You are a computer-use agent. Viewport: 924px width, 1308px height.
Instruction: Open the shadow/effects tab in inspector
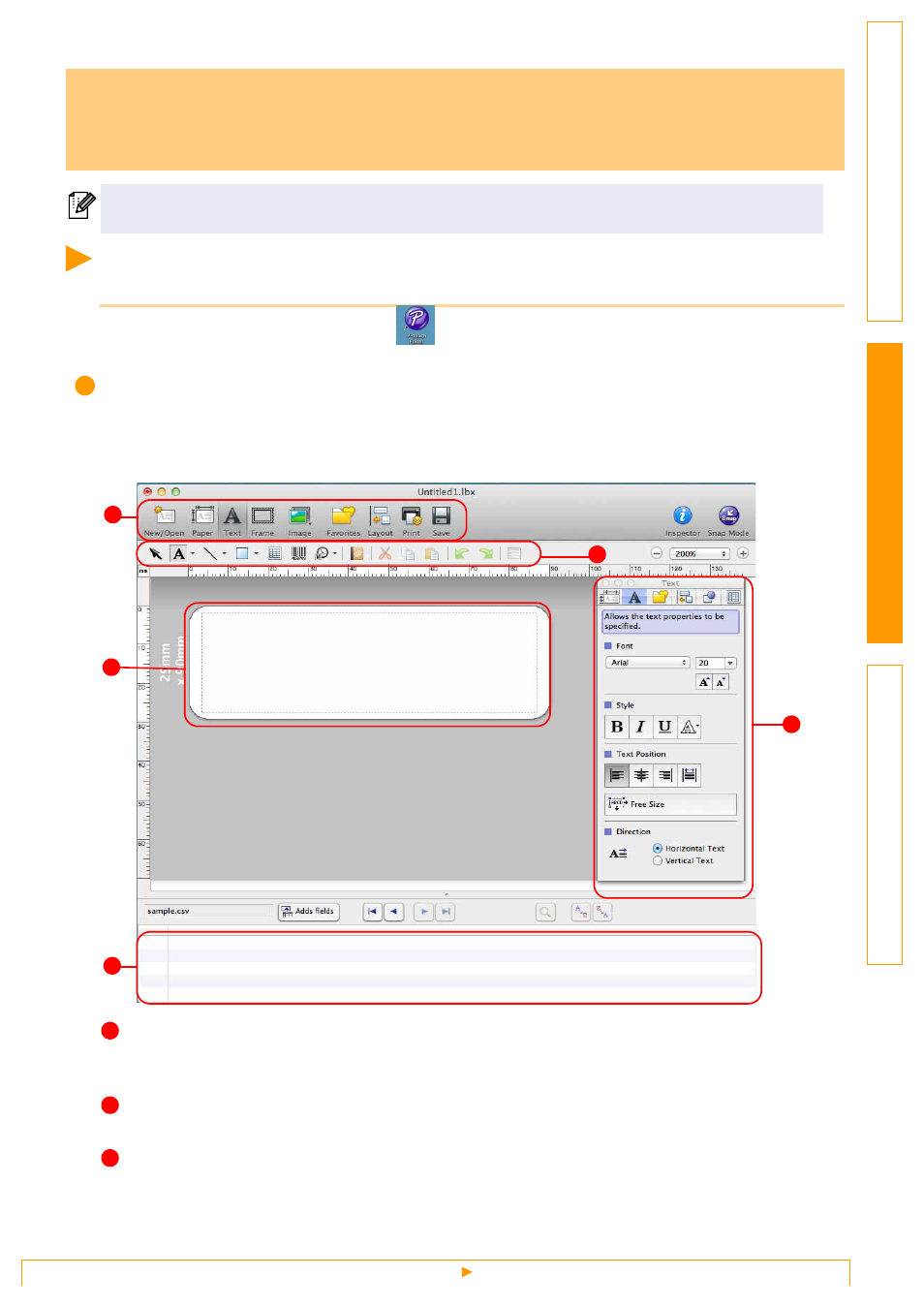(x=709, y=597)
